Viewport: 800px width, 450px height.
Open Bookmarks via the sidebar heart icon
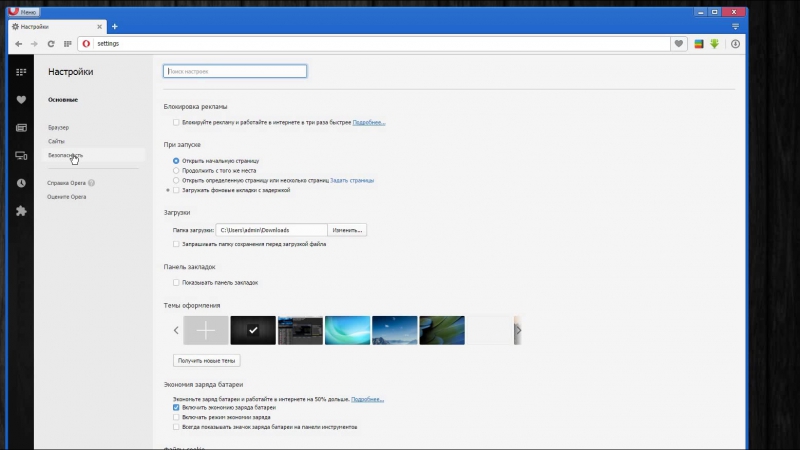[21, 100]
